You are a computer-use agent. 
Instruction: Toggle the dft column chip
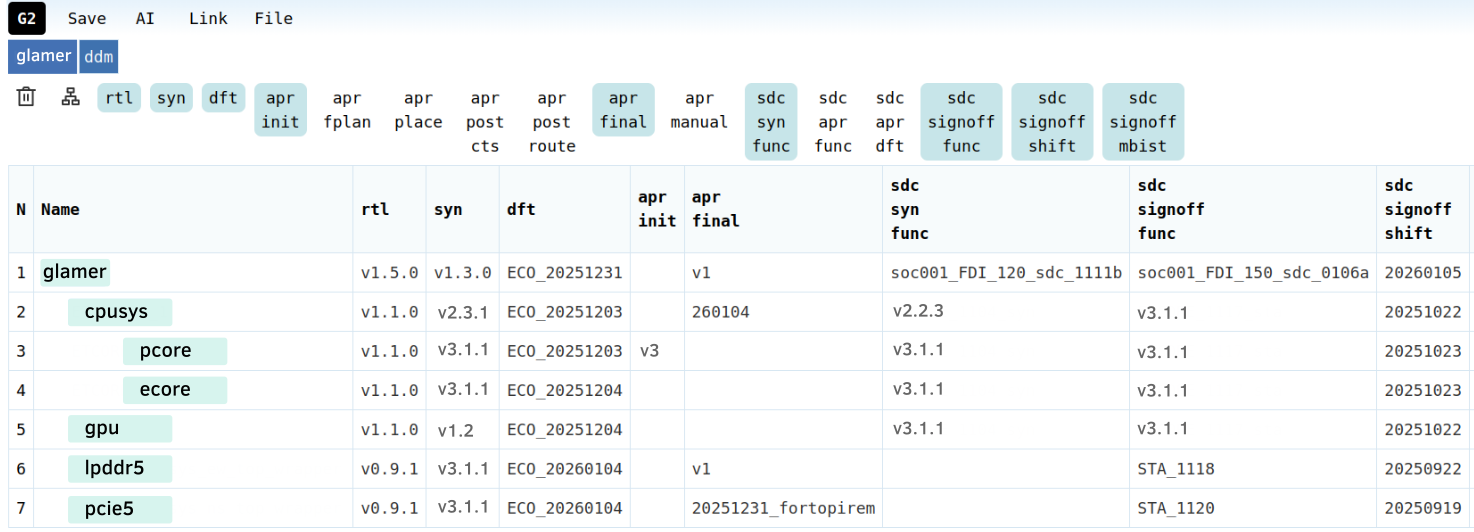pos(223,98)
